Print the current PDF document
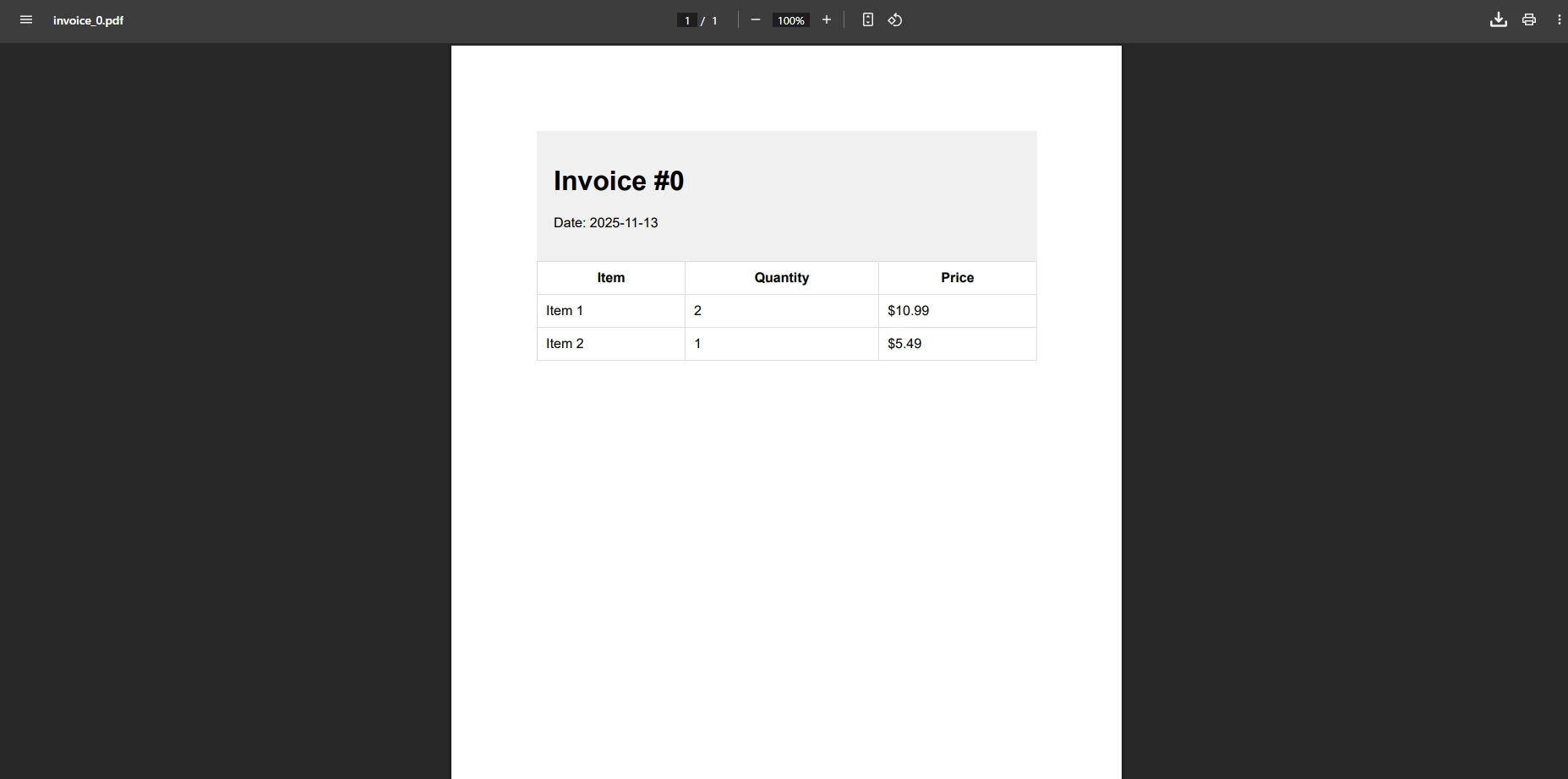The image size is (1568, 779). coord(1529,19)
